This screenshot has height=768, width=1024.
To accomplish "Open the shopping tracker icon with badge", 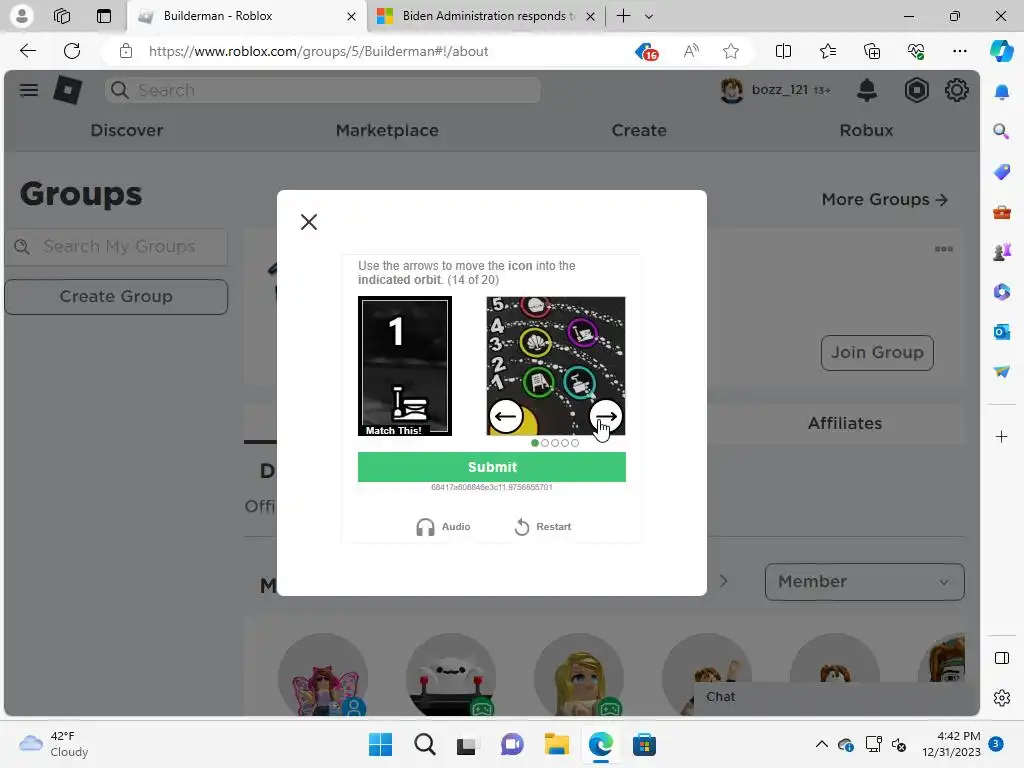I will 647,51.
